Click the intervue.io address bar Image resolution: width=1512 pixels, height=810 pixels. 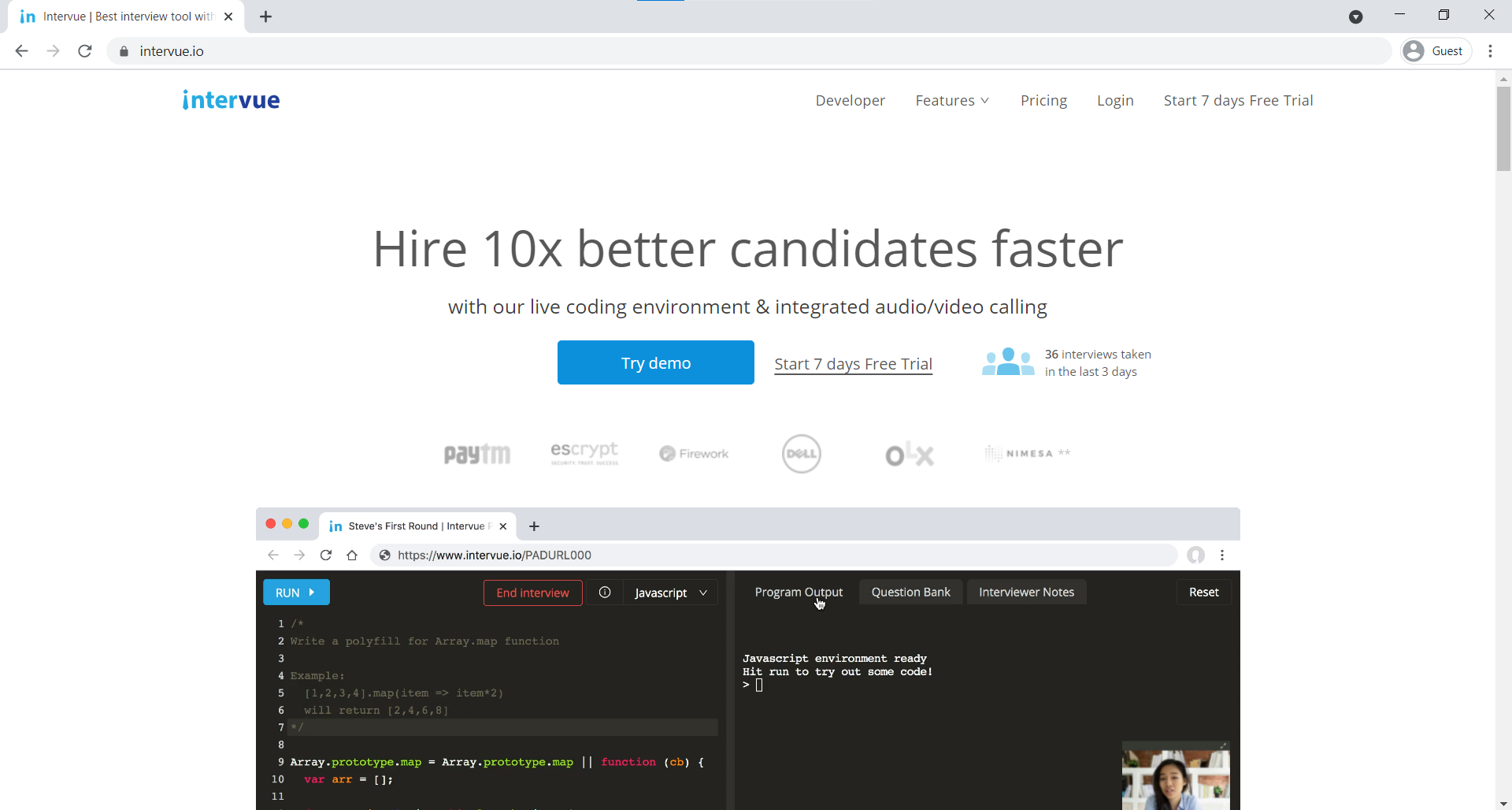pos(748,51)
